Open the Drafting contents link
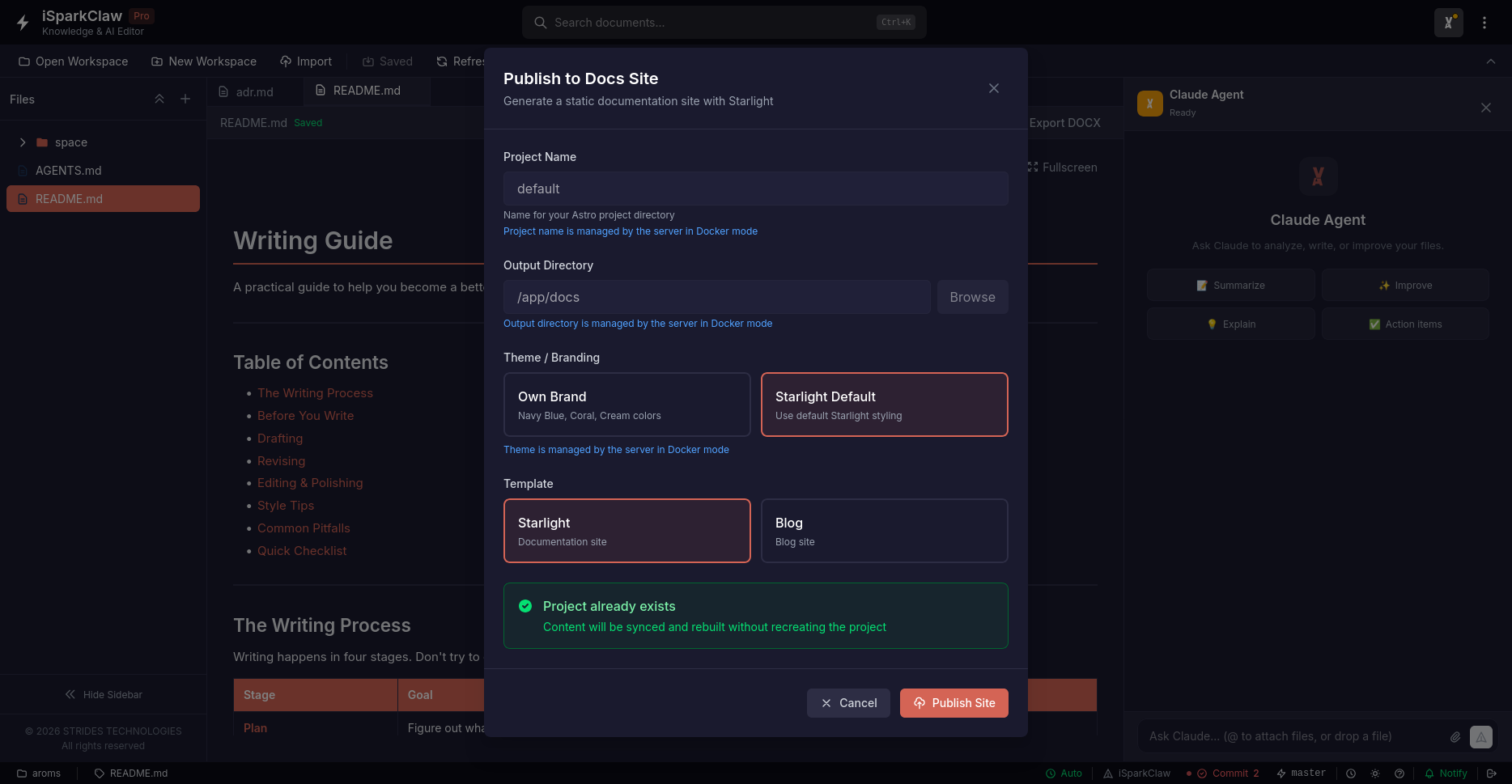1512x784 pixels. [280, 439]
